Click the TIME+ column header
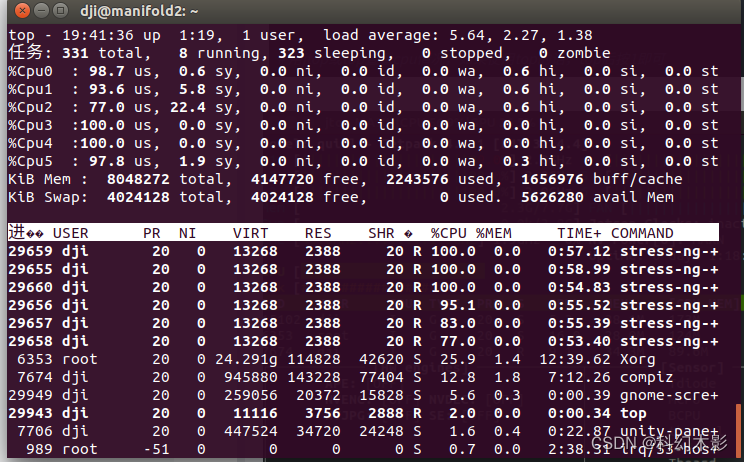744x462 pixels. (x=579, y=233)
